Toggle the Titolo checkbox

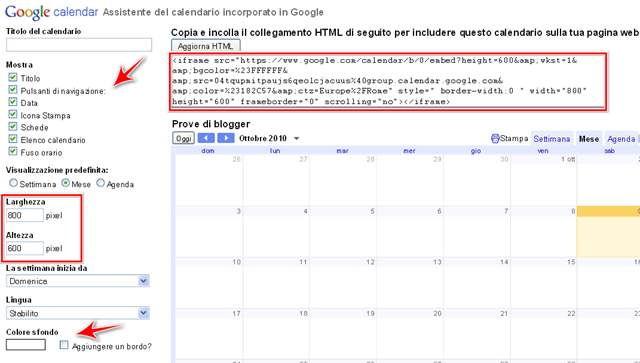pyautogui.click(x=13, y=77)
